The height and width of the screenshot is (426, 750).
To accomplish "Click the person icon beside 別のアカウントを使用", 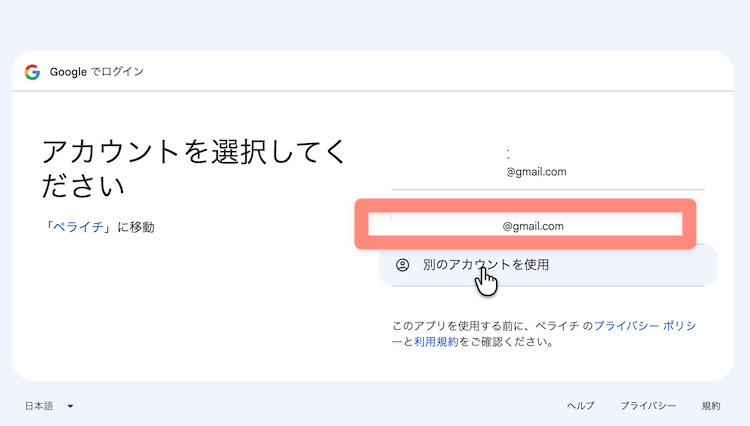I will pyautogui.click(x=403, y=265).
